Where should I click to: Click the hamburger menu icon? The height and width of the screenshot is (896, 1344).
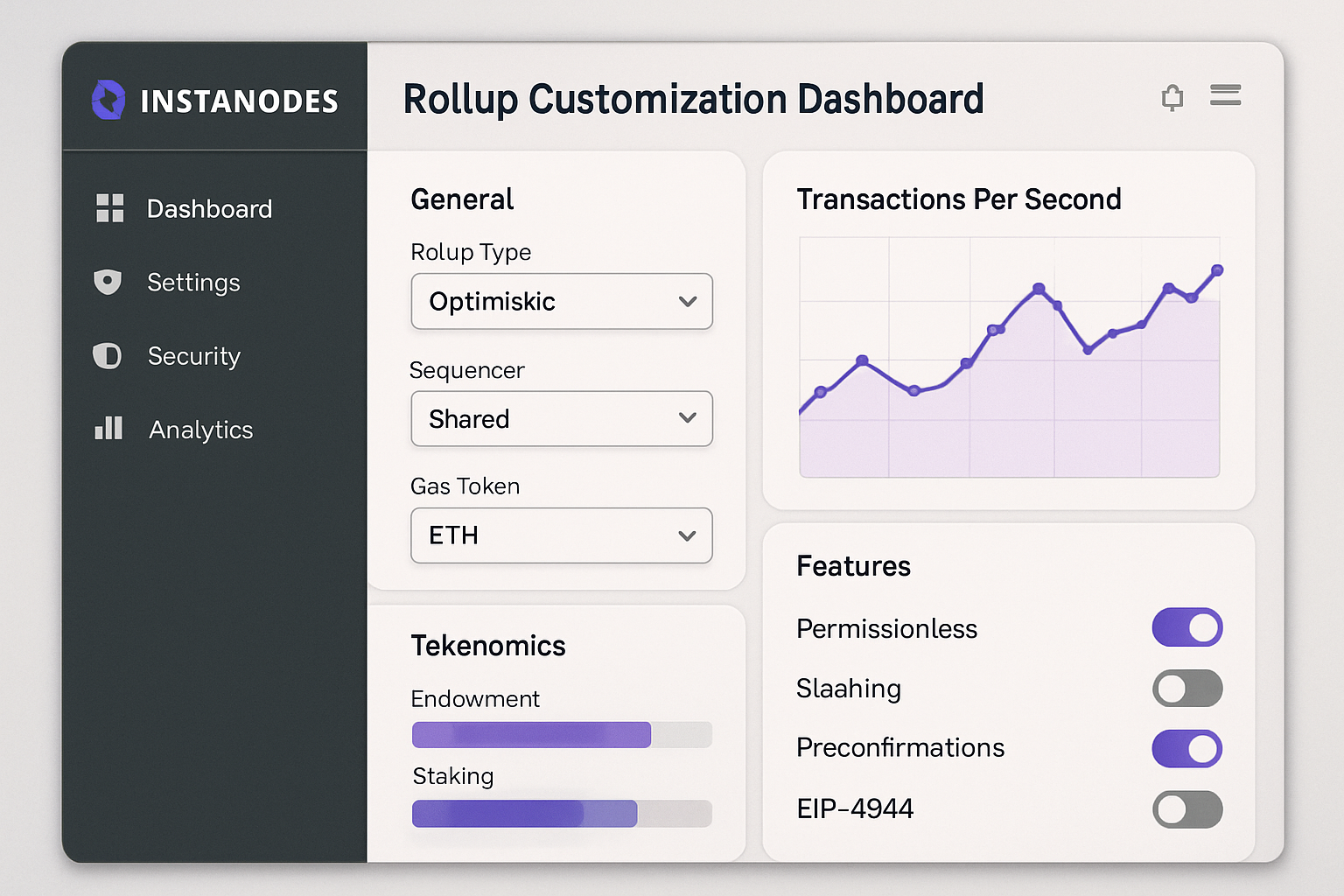(1225, 95)
